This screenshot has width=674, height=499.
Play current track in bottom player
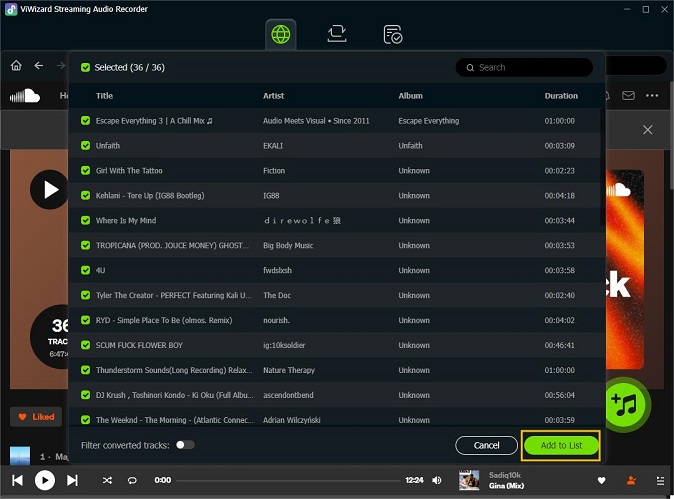(x=45, y=480)
